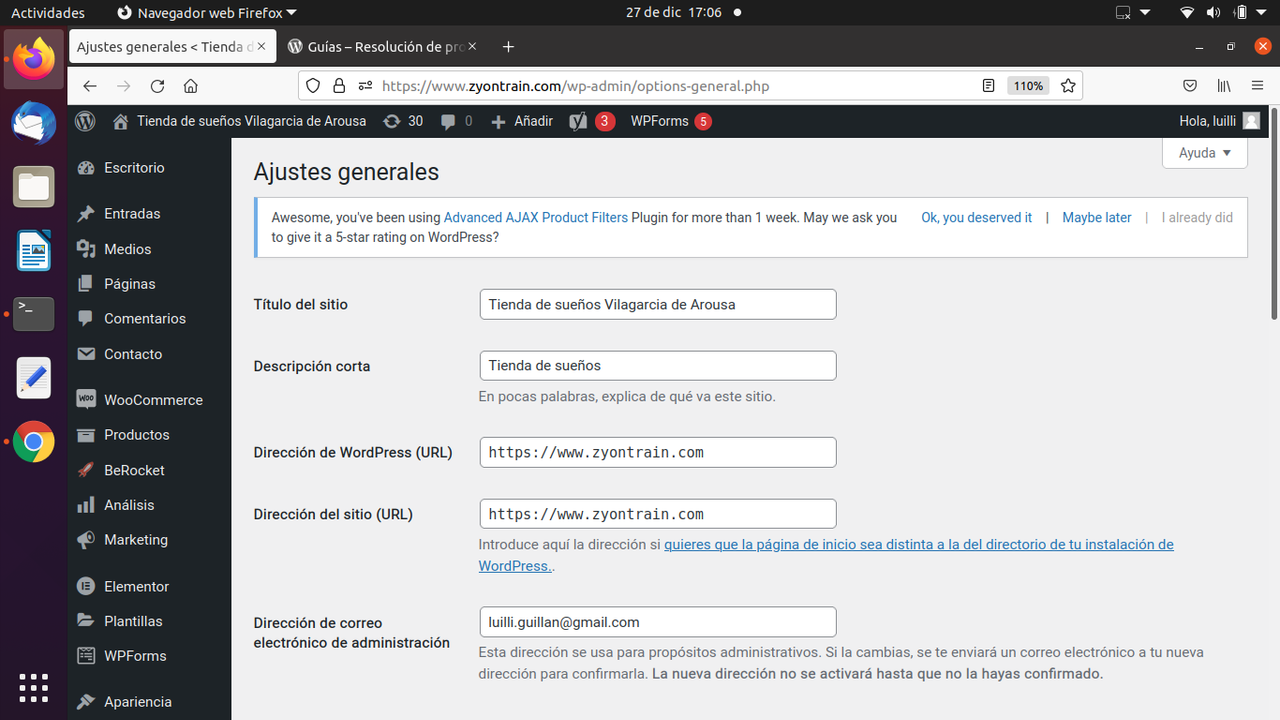Open Elementor from its sidebar icon
Screen dimensions: 1280x720
tap(85, 586)
